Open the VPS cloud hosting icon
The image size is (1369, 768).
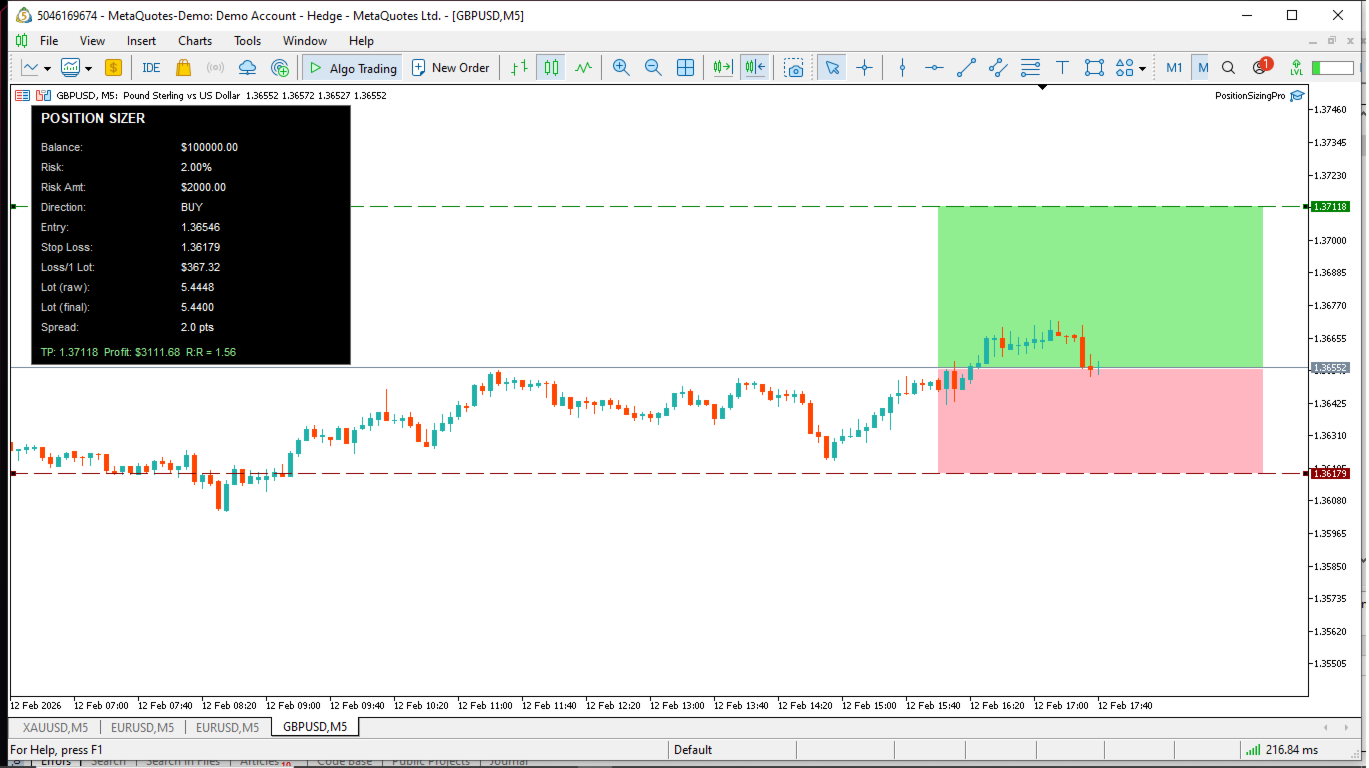tap(248, 68)
